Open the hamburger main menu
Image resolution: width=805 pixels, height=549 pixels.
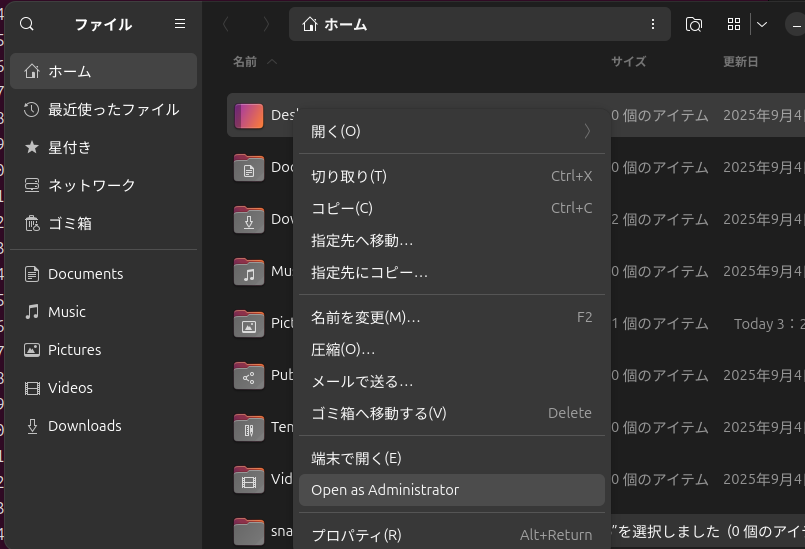click(x=180, y=24)
